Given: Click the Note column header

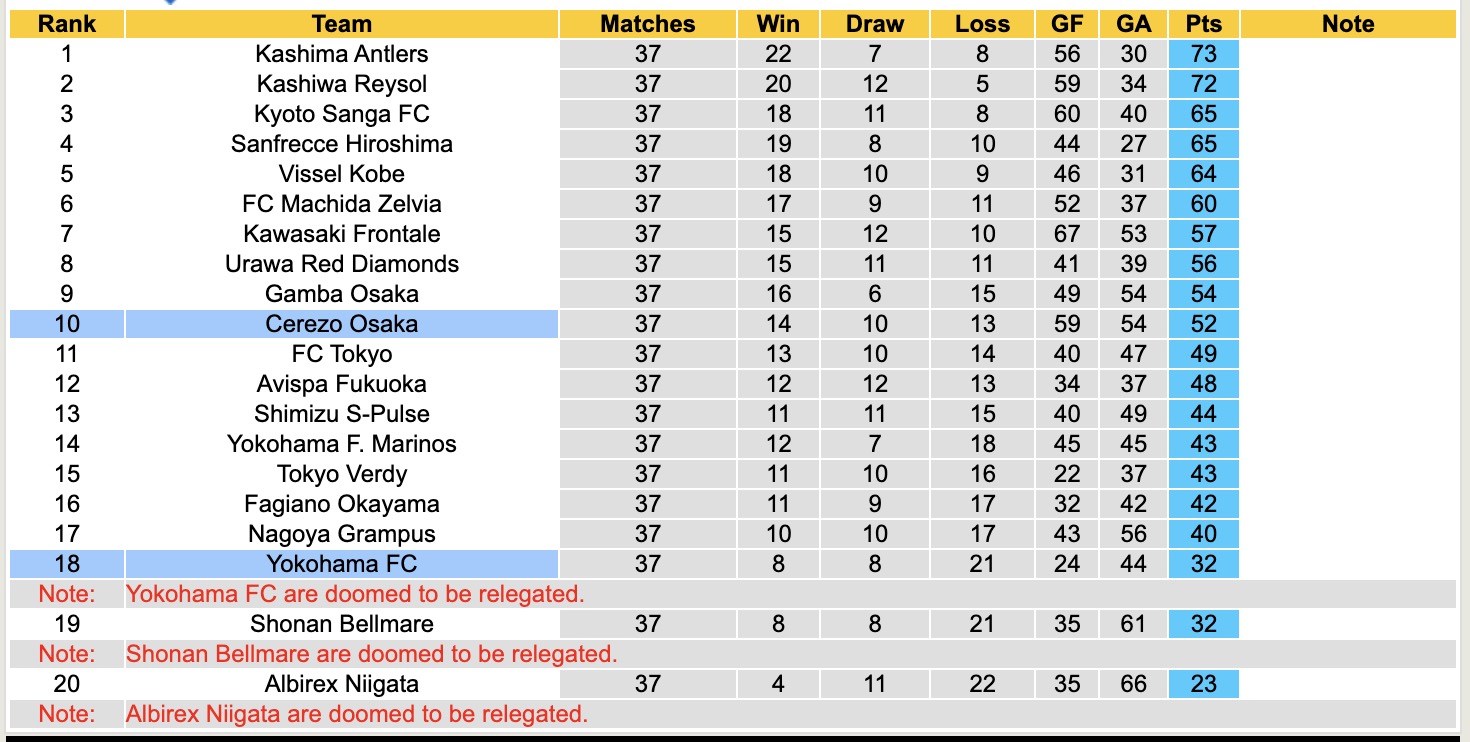Looking at the screenshot, I should [1347, 24].
